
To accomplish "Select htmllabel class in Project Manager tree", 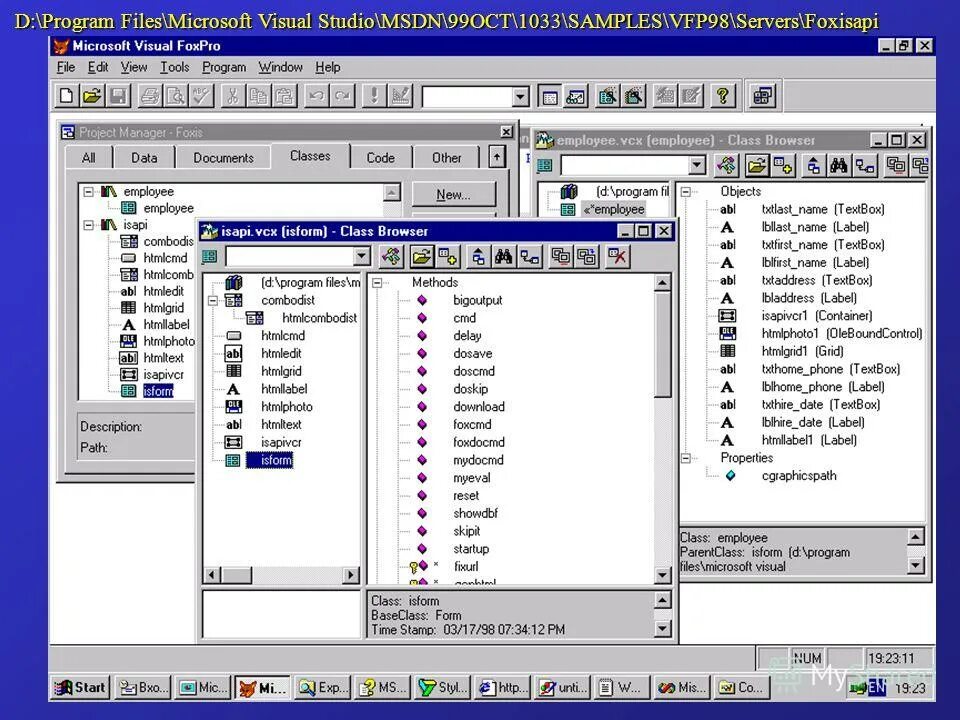I will tap(166, 324).
